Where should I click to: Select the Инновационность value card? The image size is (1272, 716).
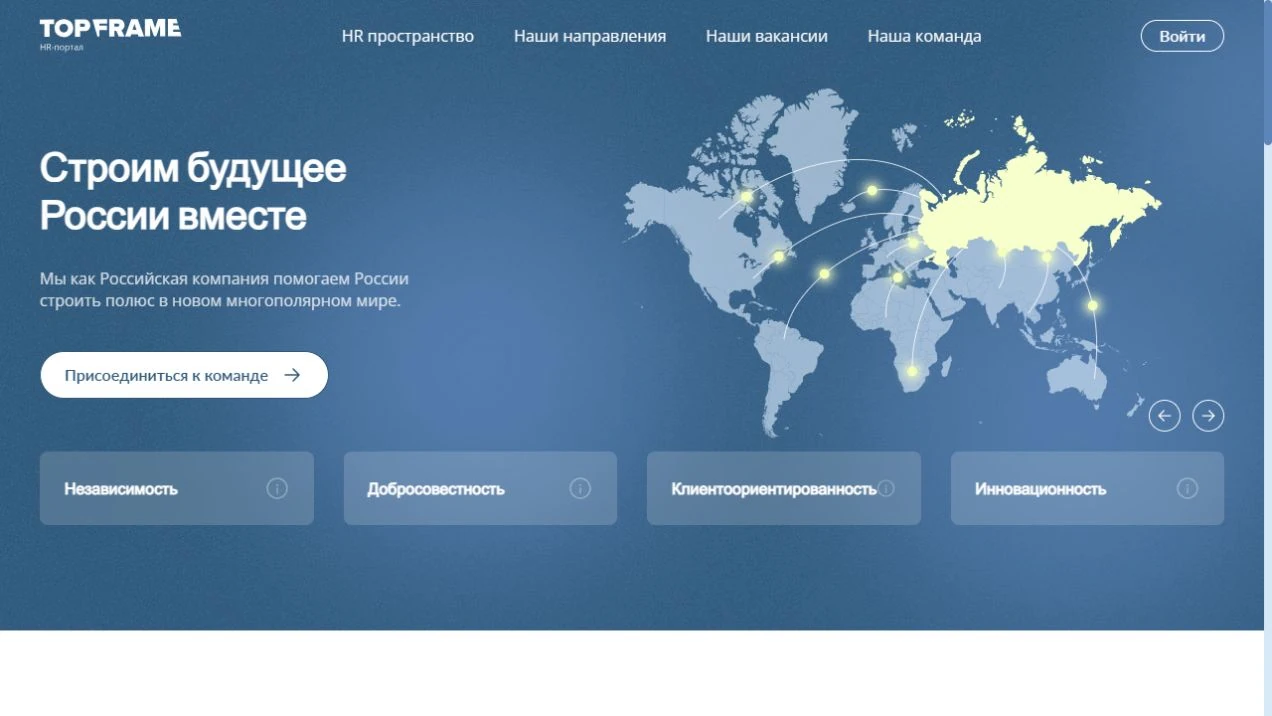[1087, 488]
